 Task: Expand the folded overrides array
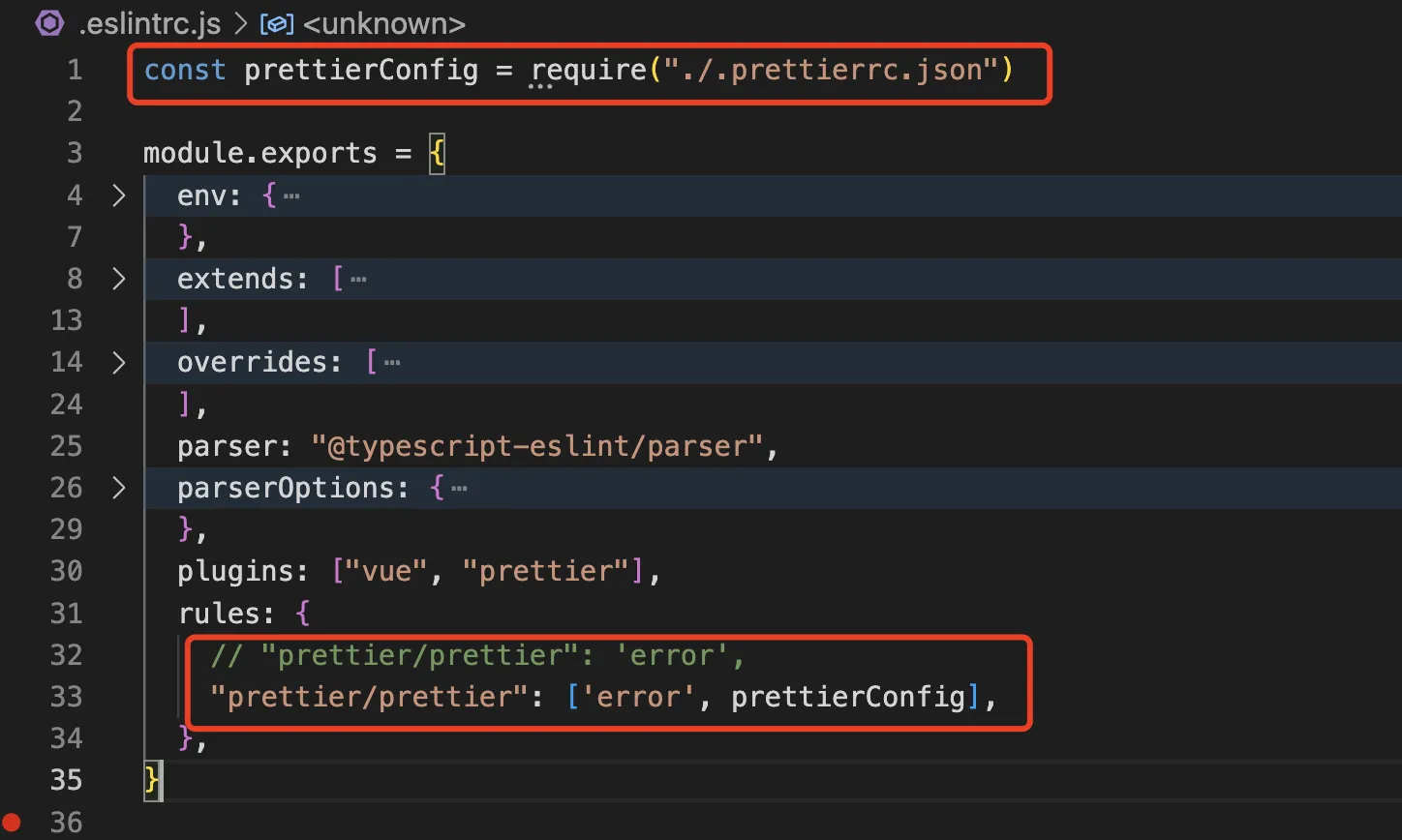coord(119,362)
